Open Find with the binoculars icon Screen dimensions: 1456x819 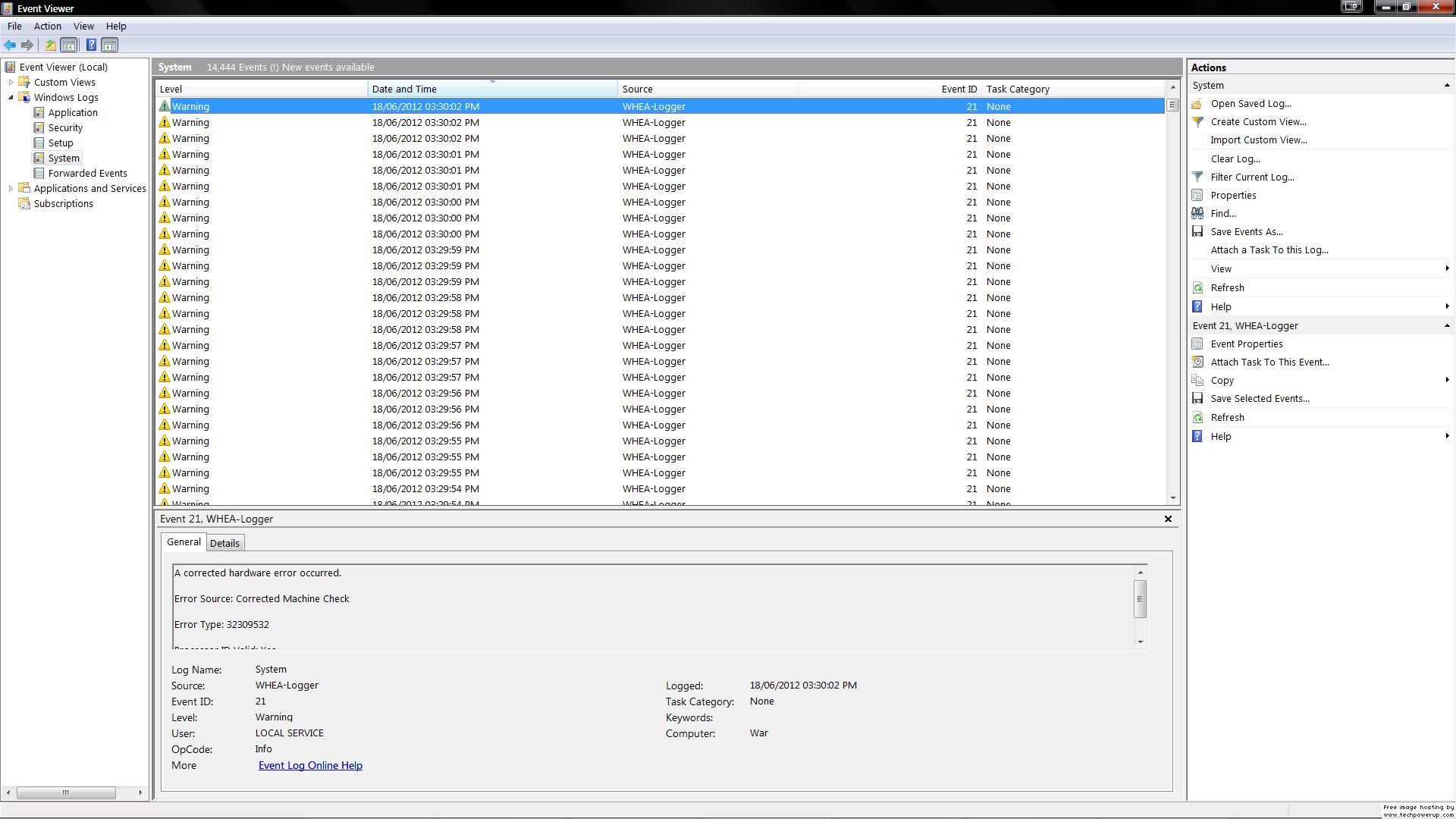(1221, 213)
